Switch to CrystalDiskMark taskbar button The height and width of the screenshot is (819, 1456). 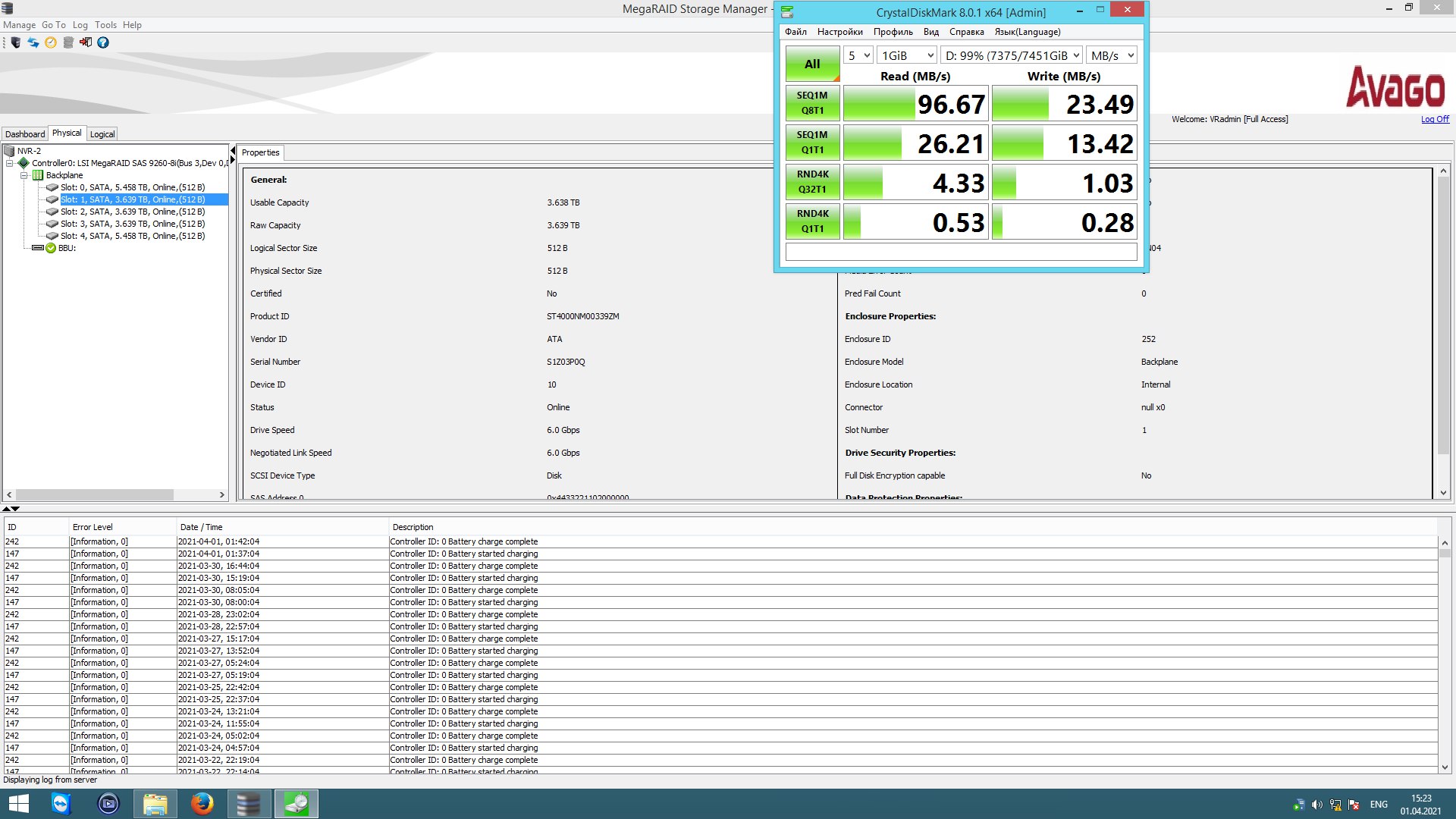pos(296,804)
